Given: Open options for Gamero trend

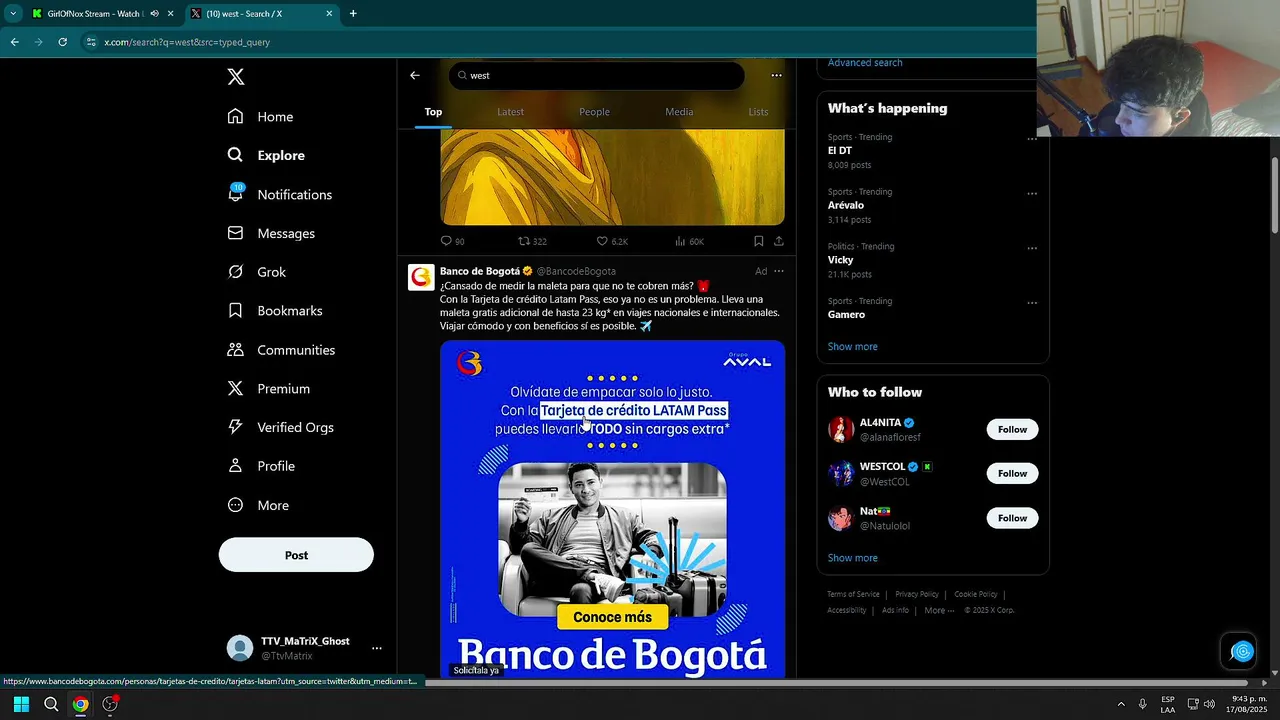Looking at the screenshot, I should click(1032, 303).
